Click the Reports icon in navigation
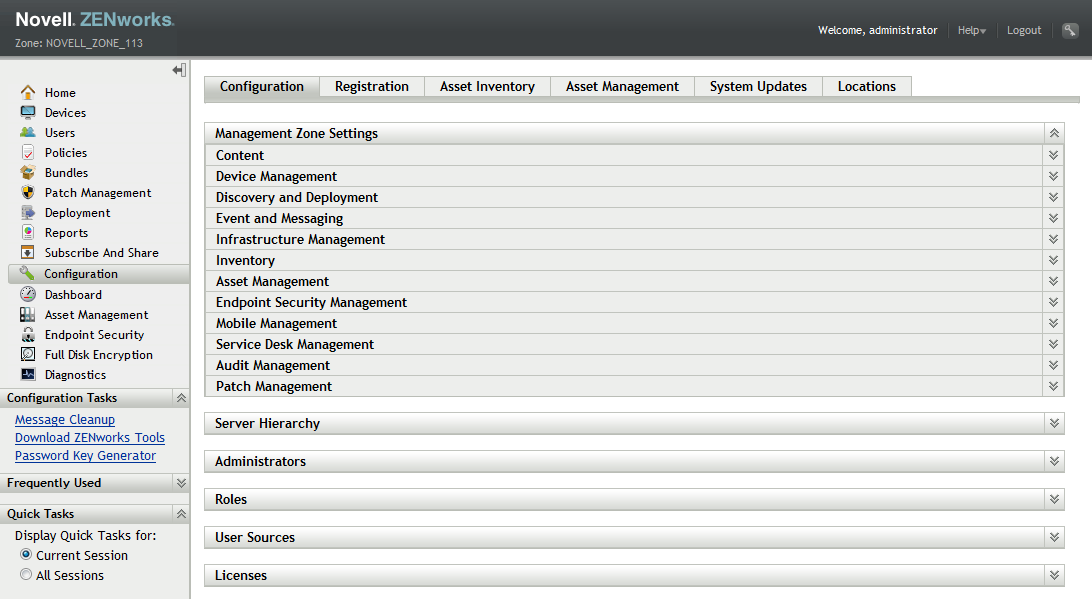 point(28,232)
